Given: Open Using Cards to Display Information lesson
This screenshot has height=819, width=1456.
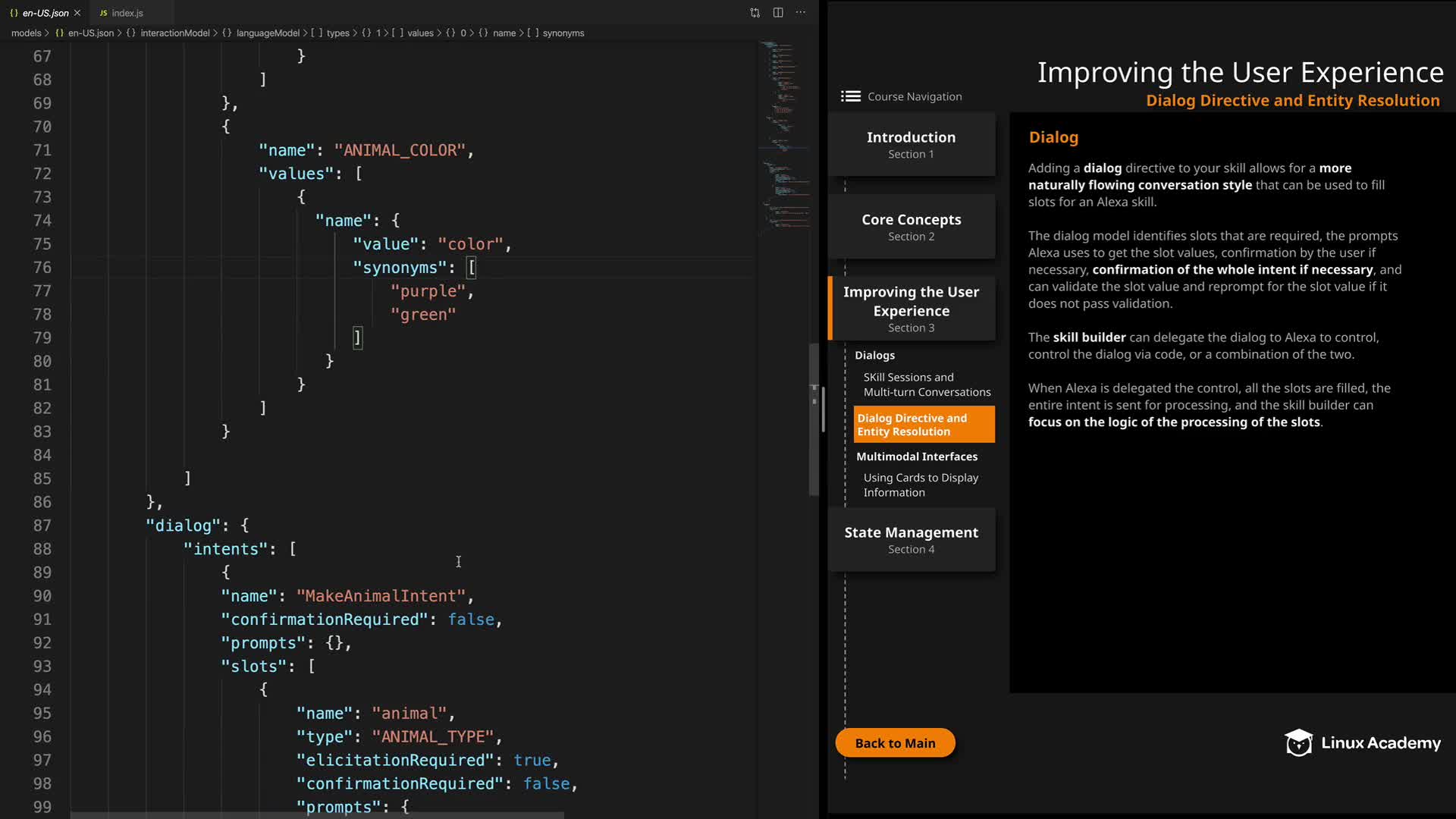Looking at the screenshot, I should click(920, 485).
